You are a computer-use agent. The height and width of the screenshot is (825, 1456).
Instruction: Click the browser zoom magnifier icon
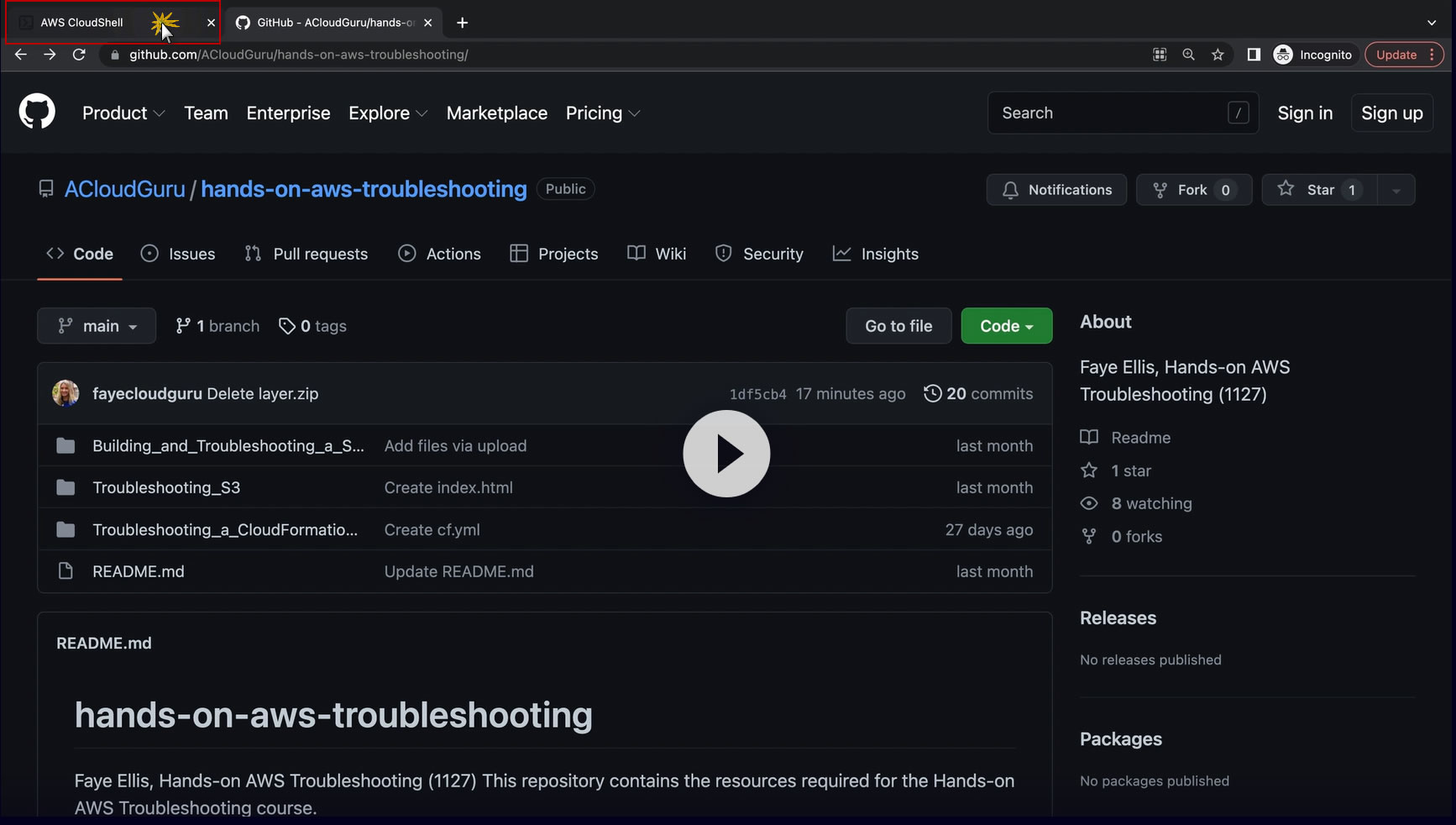[1188, 55]
